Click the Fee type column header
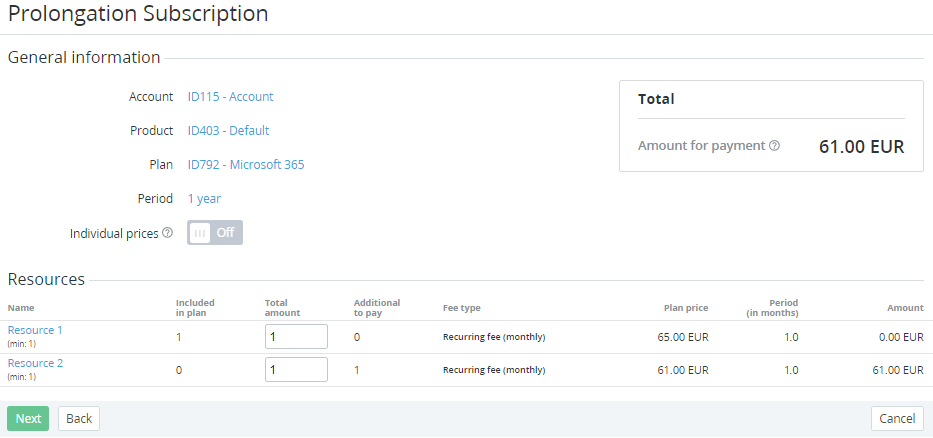The image size is (933, 438). pos(461,308)
